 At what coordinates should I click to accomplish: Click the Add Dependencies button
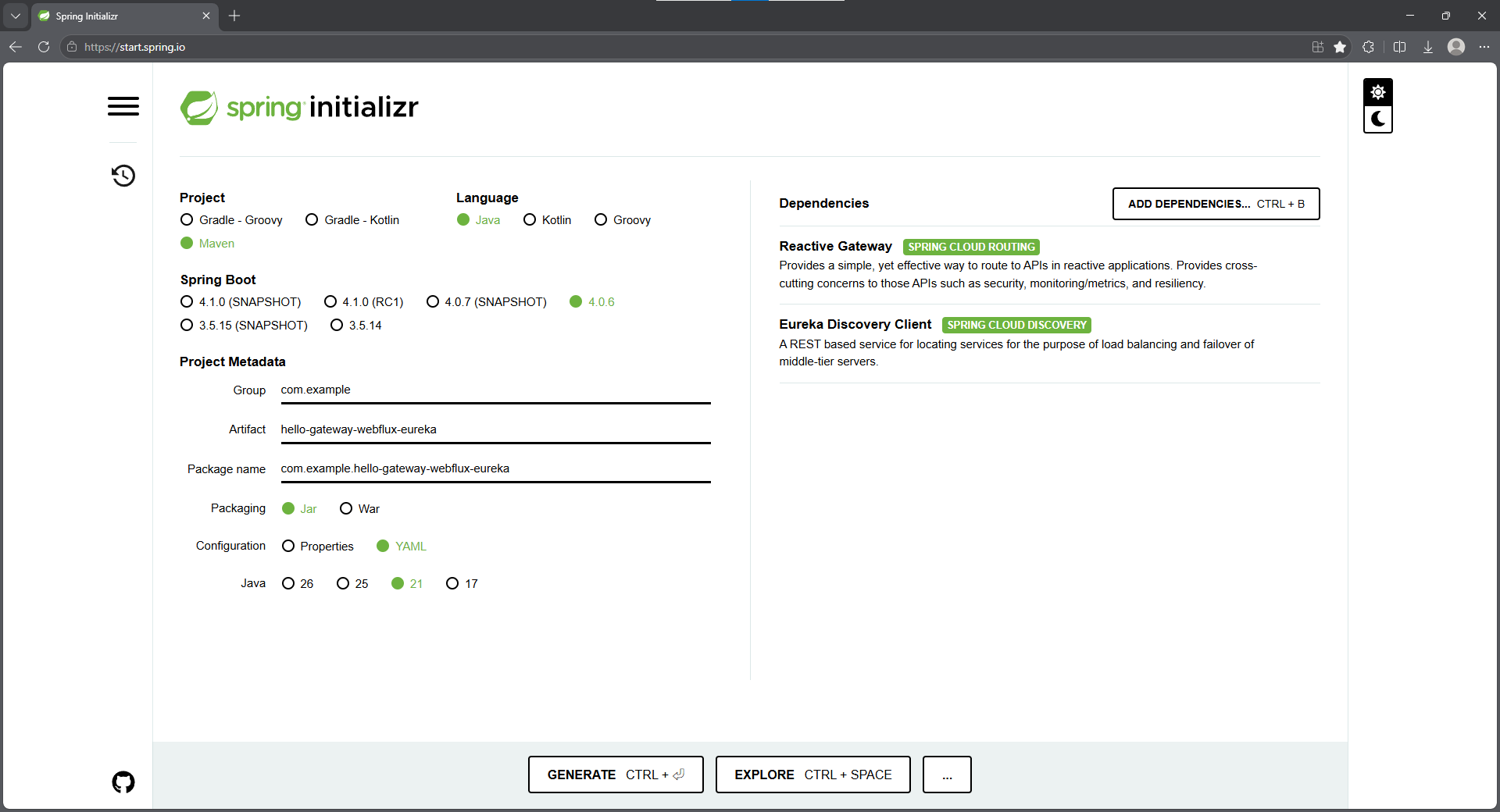[x=1216, y=204]
